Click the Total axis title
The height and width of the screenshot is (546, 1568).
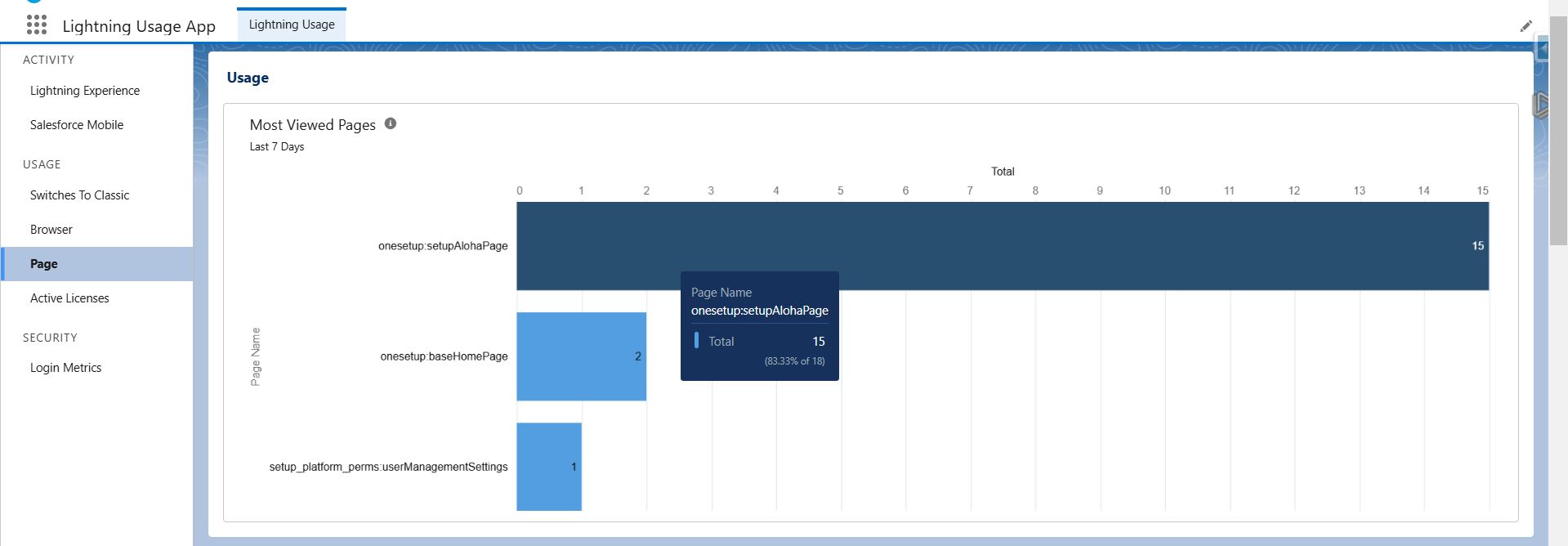pyautogui.click(x=1003, y=172)
